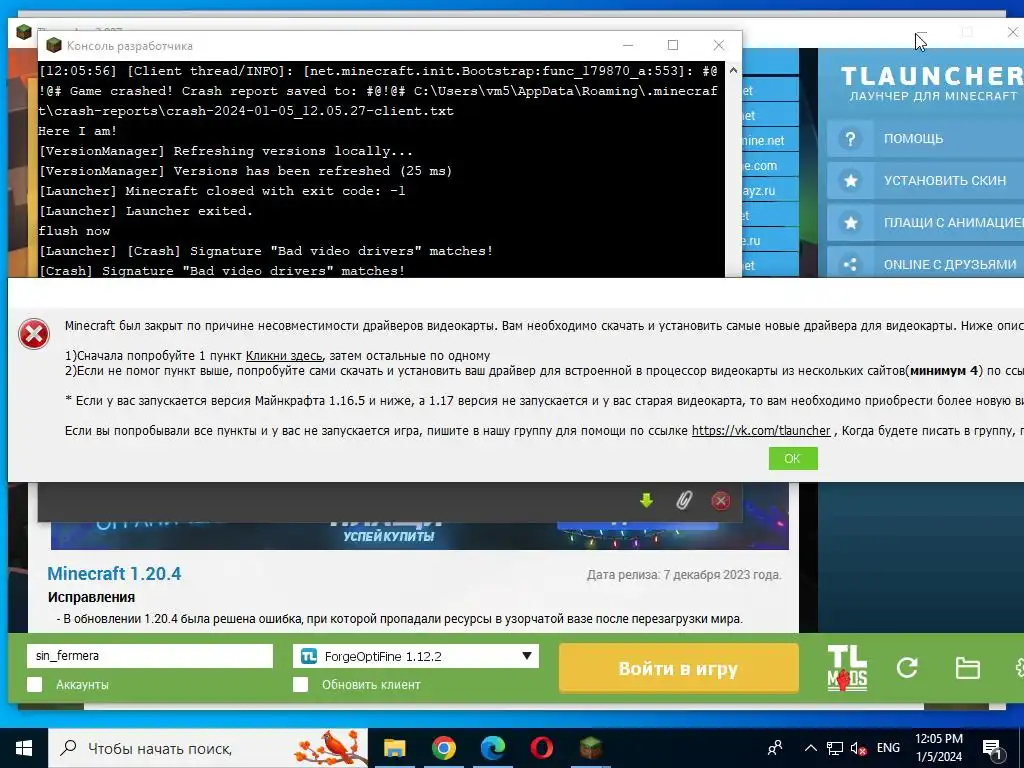The image size is (1024, 768).
Task: Click share icon beside Online с друзьями
Action: tap(850, 264)
